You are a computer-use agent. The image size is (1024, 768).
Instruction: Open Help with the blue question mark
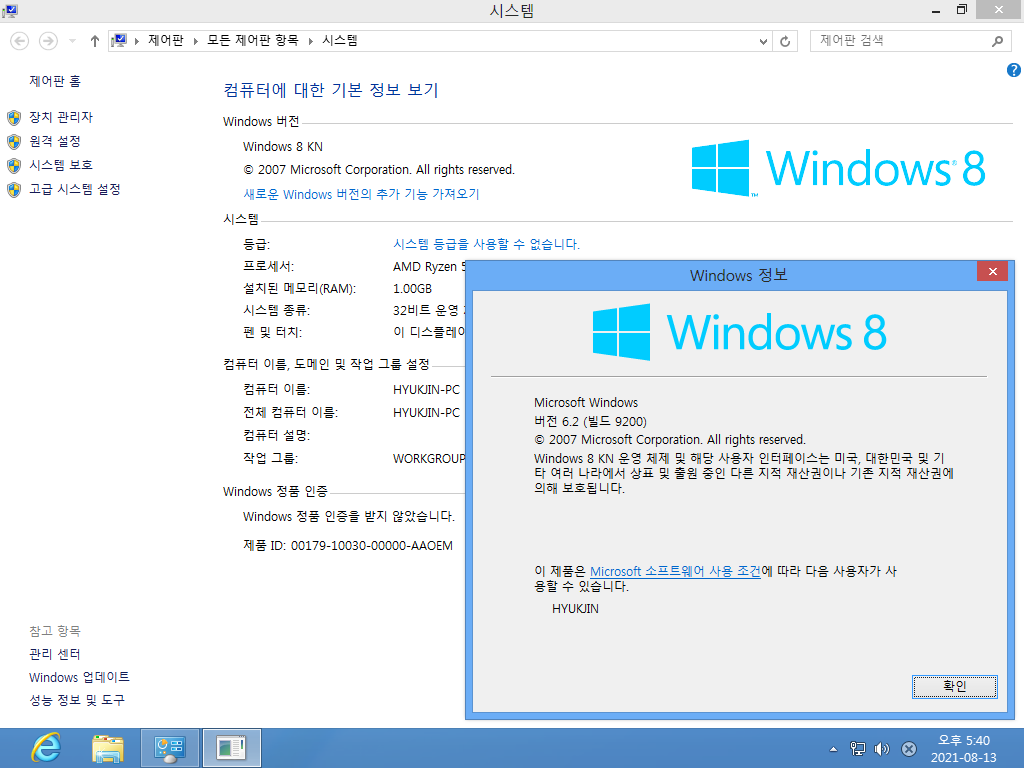1014,70
